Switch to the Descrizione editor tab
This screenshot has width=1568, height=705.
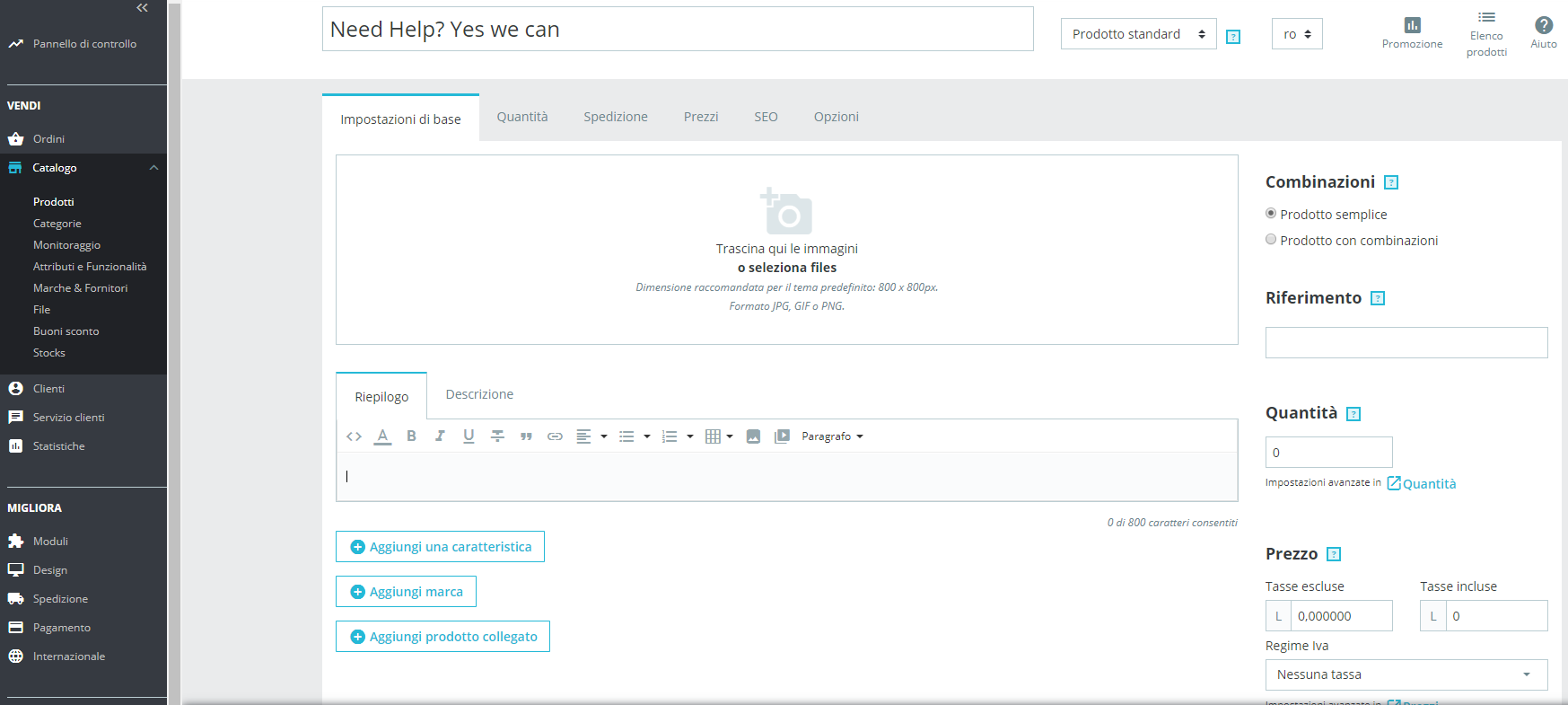[x=479, y=394]
